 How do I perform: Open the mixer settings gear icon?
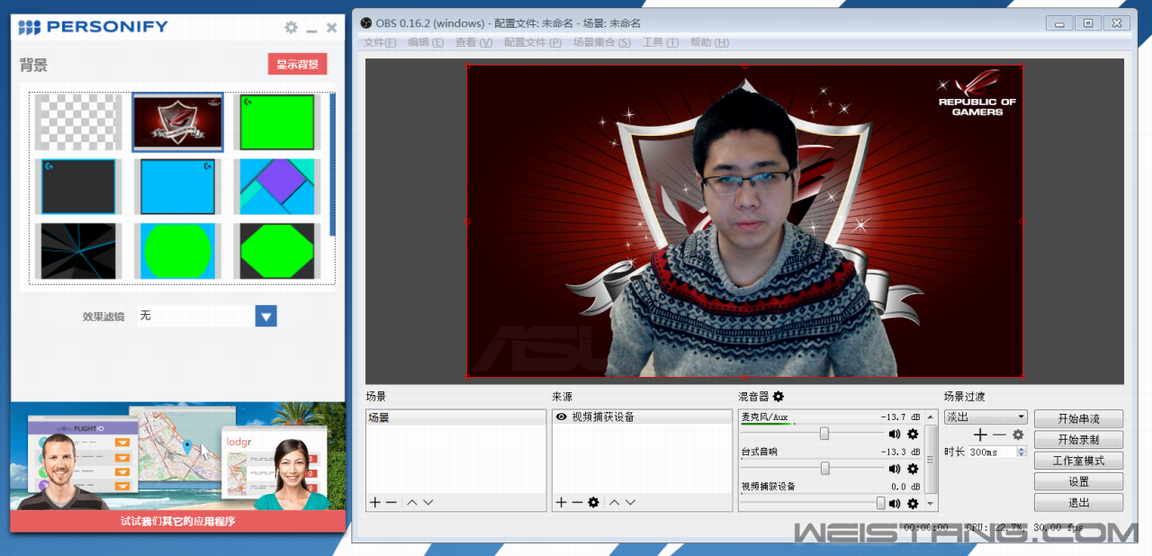[x=778, y=396]
